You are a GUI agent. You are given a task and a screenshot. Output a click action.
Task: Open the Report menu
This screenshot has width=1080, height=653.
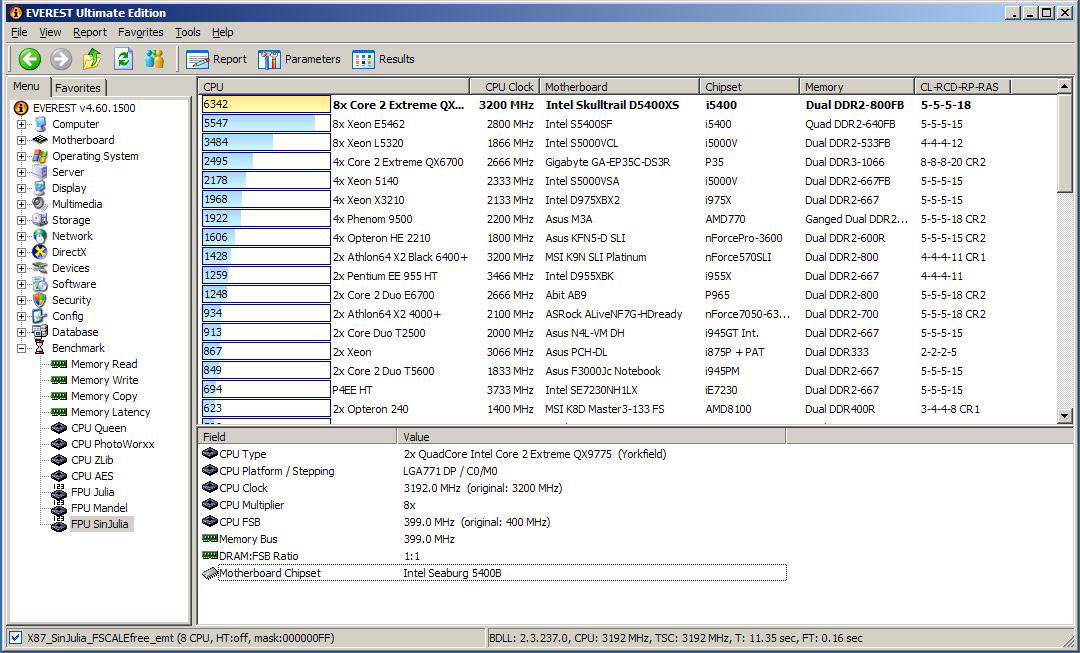click(90, 32)
